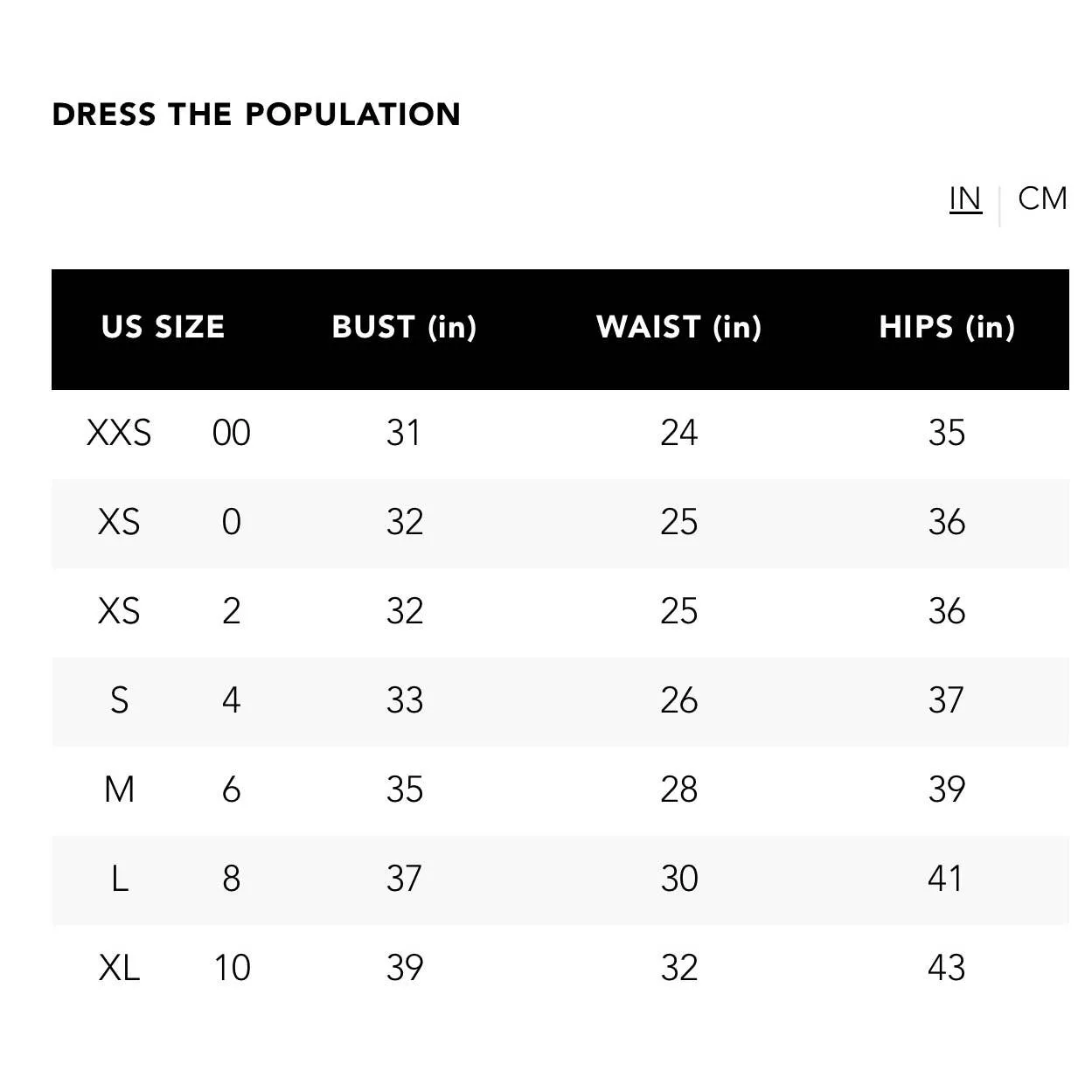The height and width of the screenshot is (1092, 1092).
Task: Click the waist value 30 for size L
Action: point(679,880)
